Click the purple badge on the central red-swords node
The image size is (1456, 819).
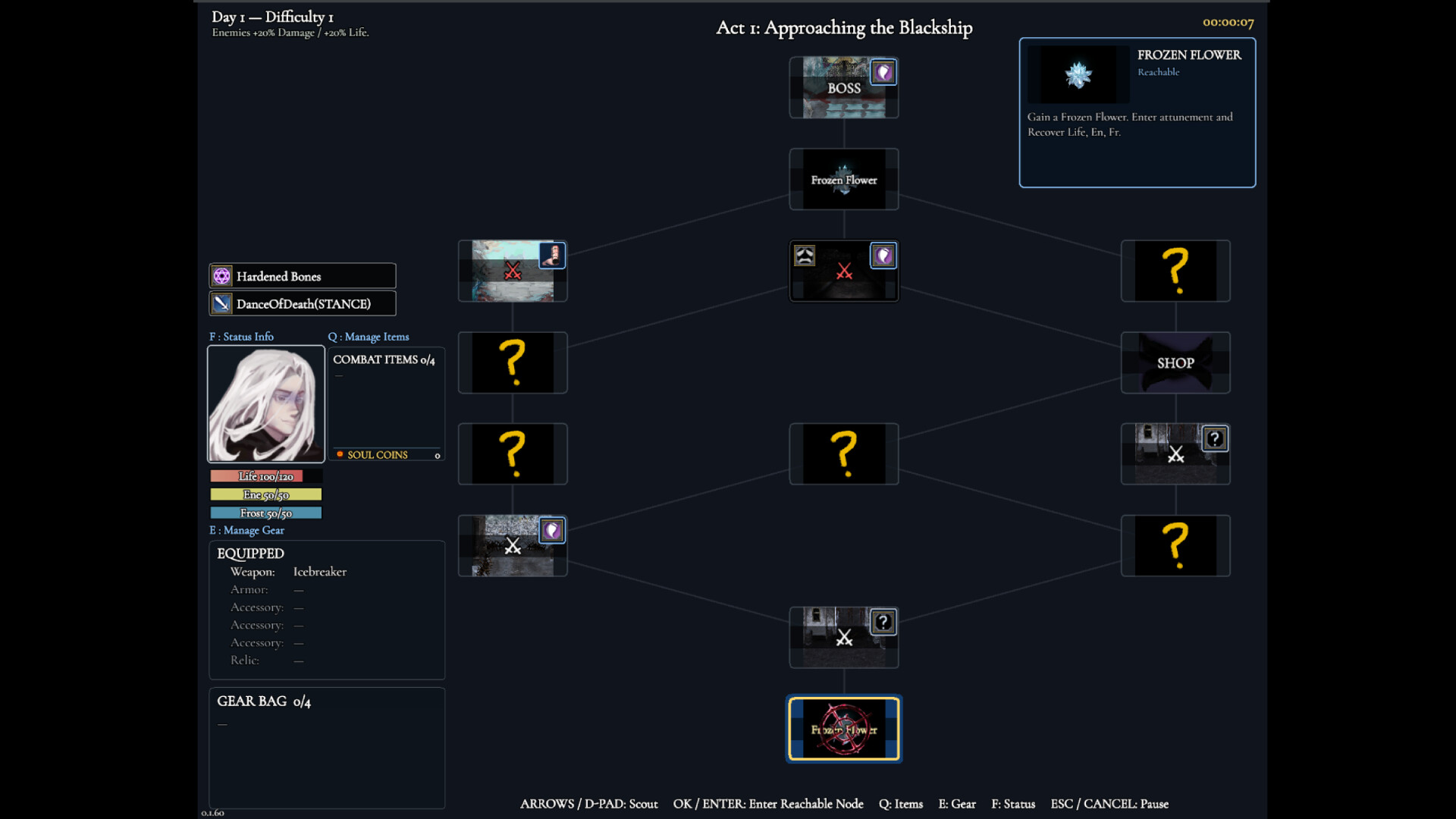pos(883,256)
